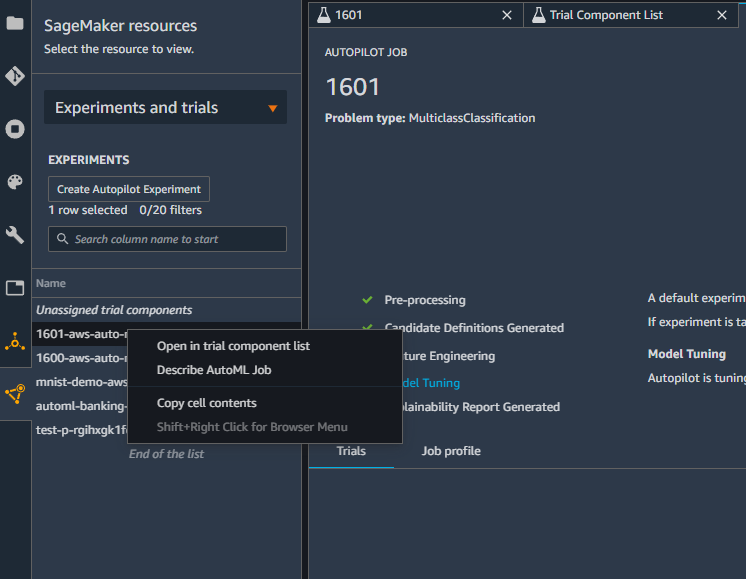The image size is (747, 579).
Task: Click flask icon on Trial Component List tab
Action: coord(538,15)
